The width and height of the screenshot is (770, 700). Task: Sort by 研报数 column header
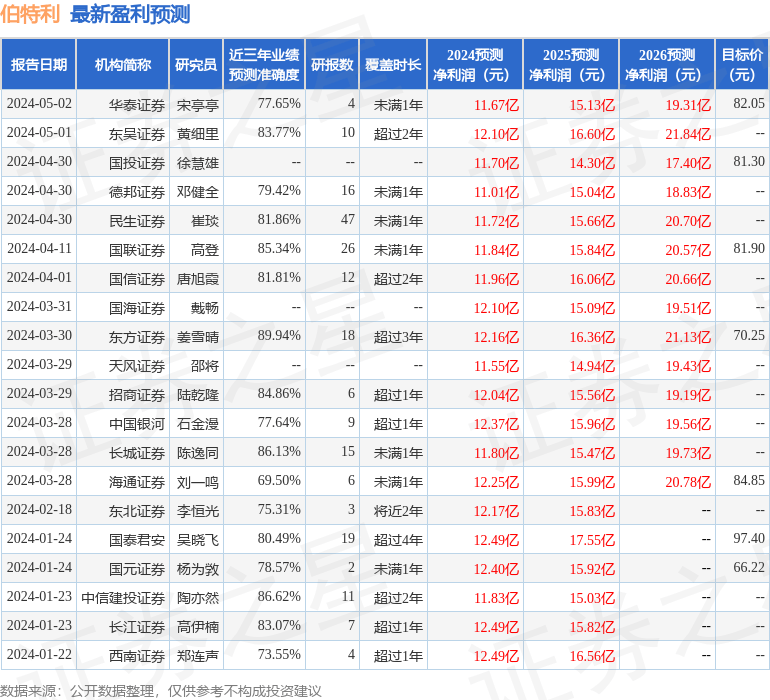(x=332, y=65)
